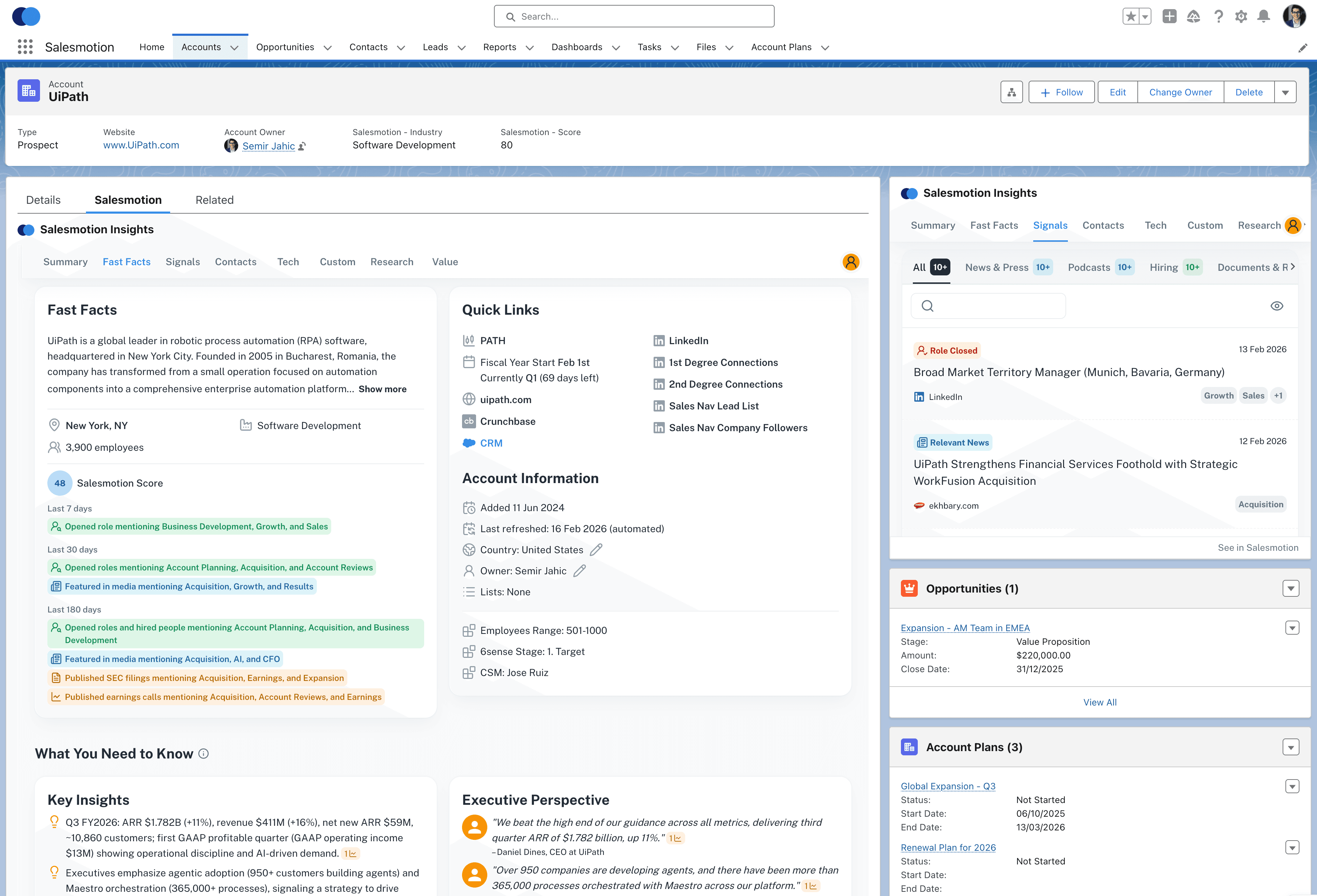Toggle the favorites star in the header
The width and height of the screenshot is (1317, 896).
(1131, 16)
